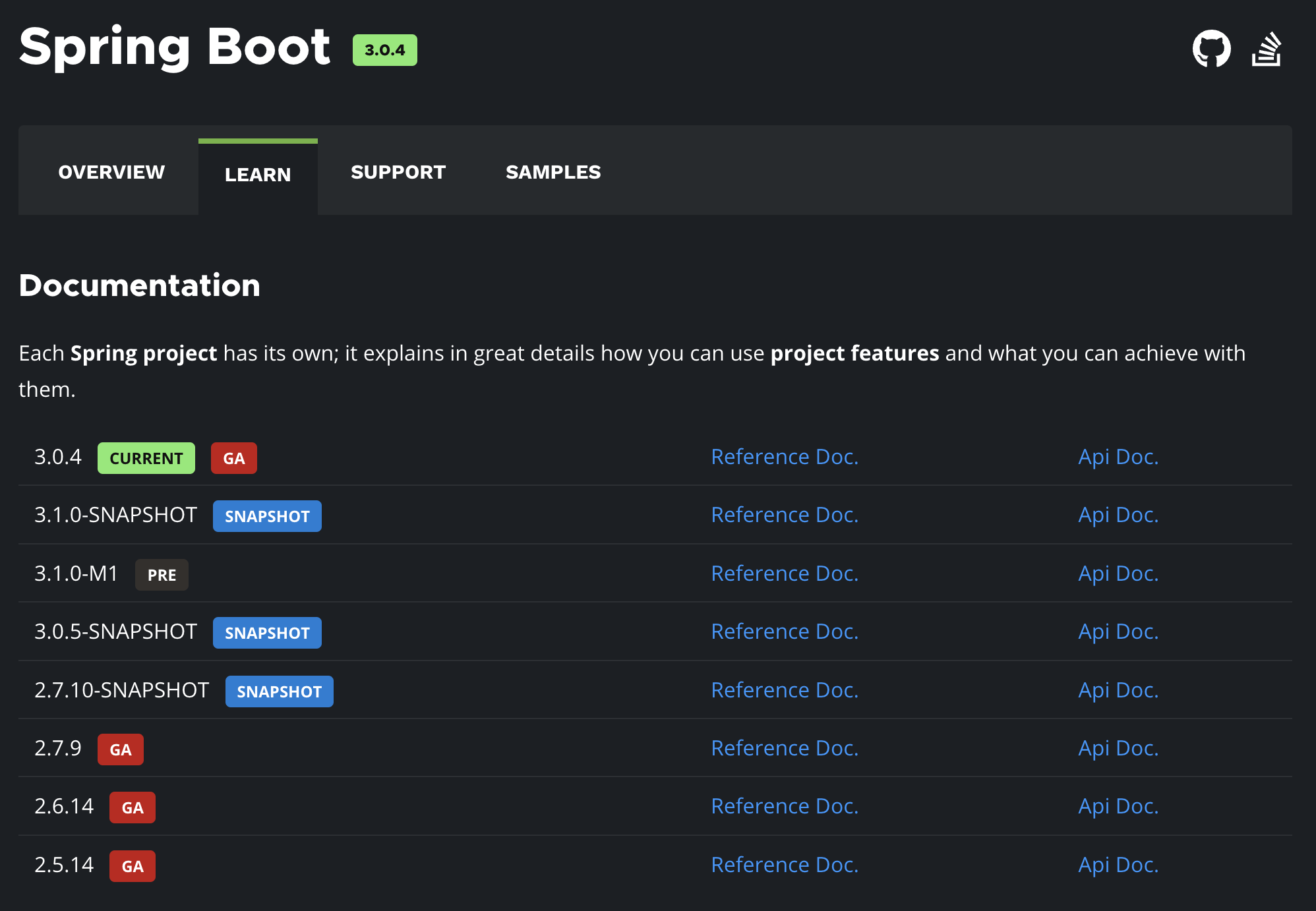Open Api Doc. for 3.0.5-SNAPSHOT

click(x=1118, y=632)
